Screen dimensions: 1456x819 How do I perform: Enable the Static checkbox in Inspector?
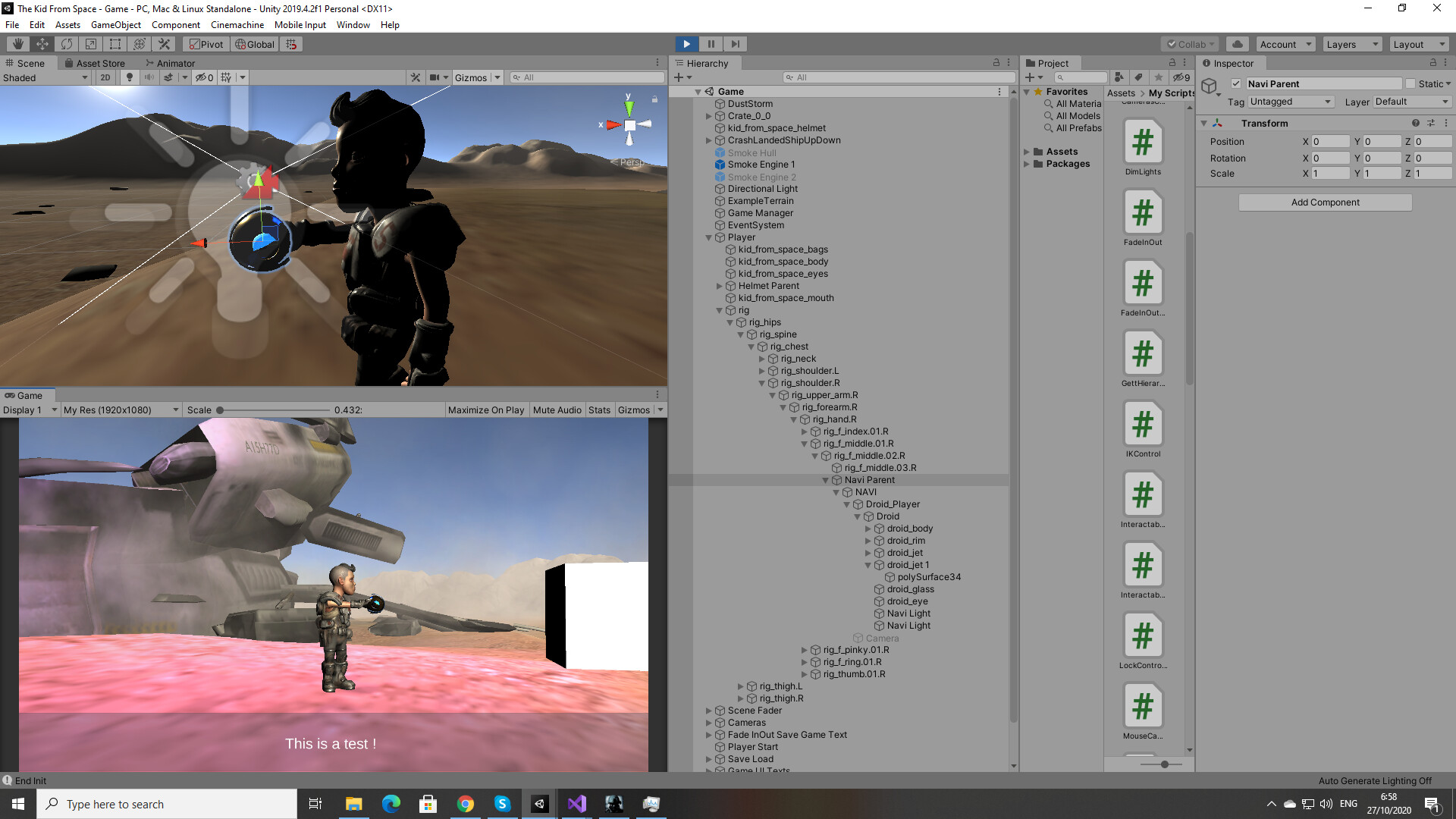click(x=1410, y=84)
